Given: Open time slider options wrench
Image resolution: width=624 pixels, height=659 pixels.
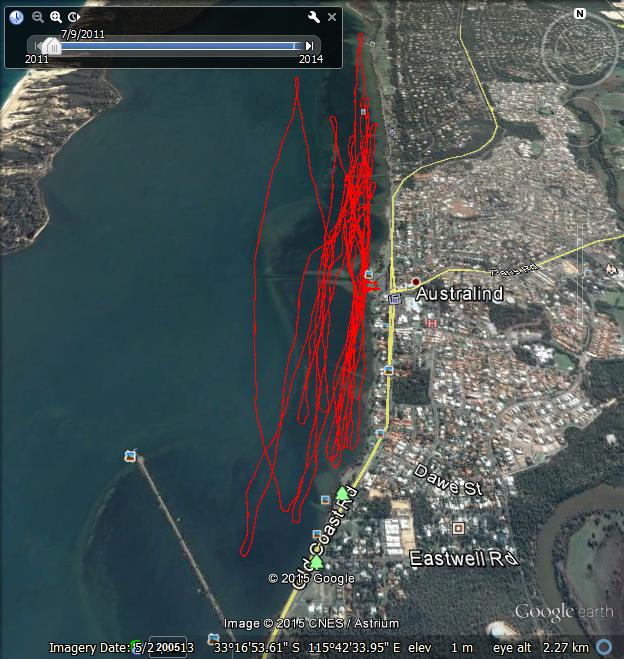Looking at the screenshot, I should pos(313,17).
